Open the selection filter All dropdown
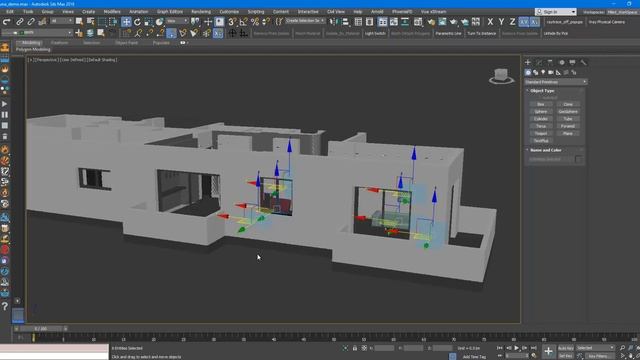Viewport: 640px width, 360px height. [x=61, y=21]
